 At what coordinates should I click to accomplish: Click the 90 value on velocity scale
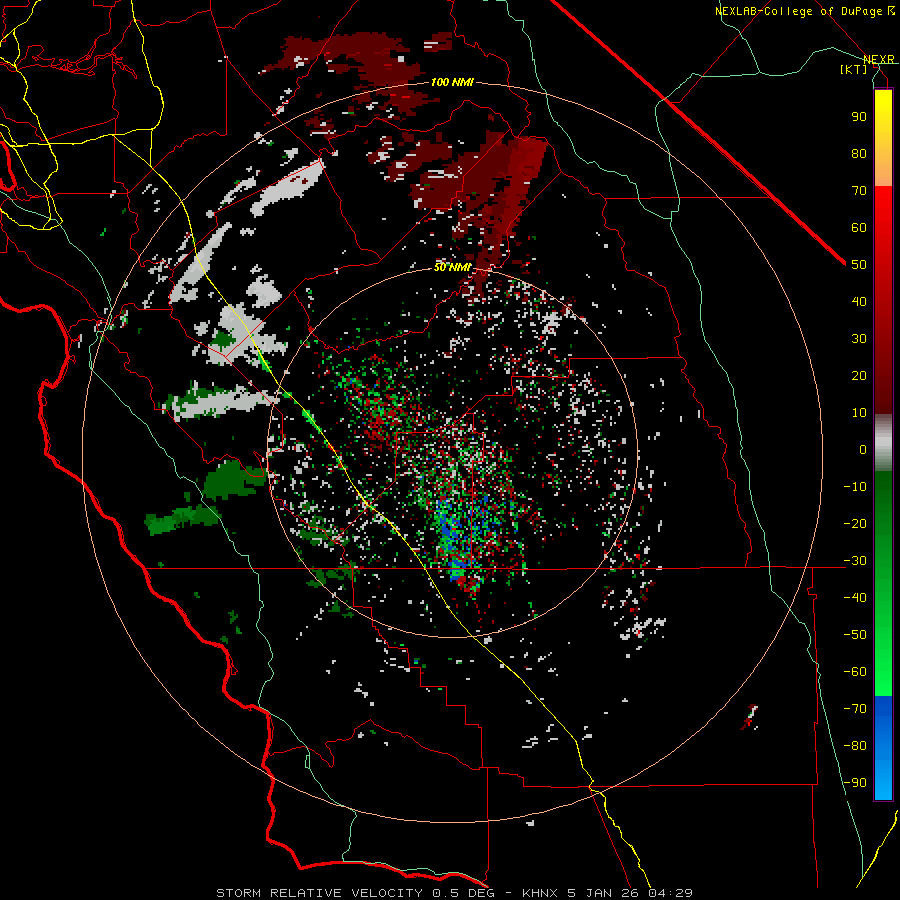tap(859, 117)
